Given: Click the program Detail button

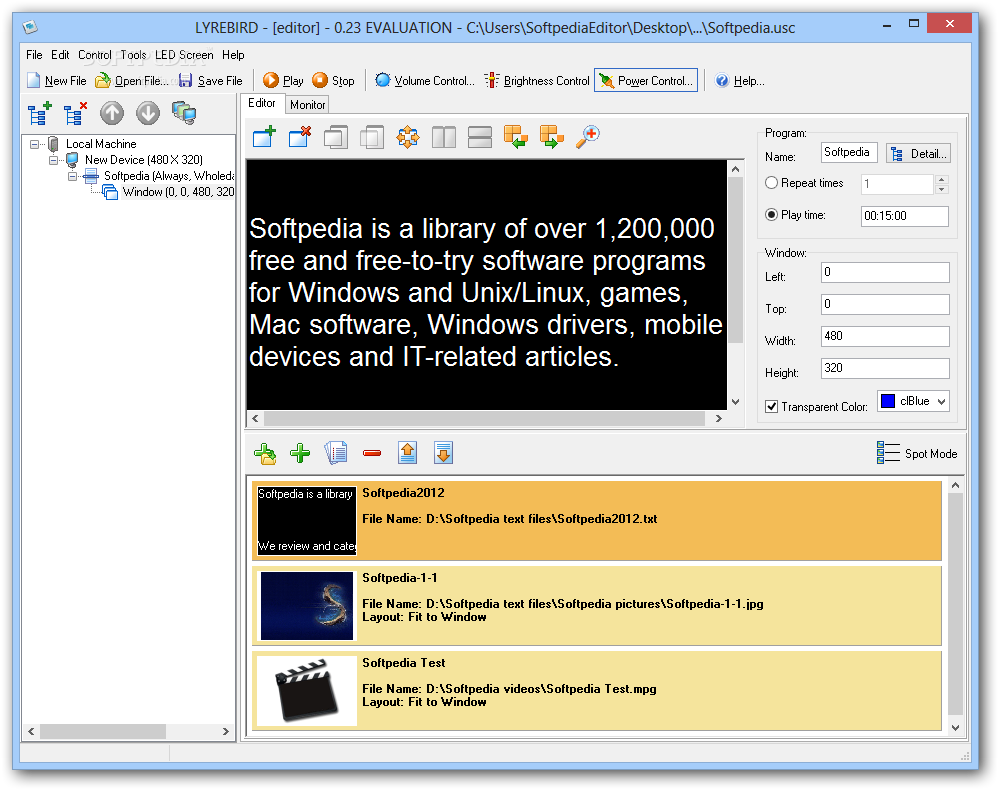Looking at the screenshot, I should click(x=918, y=154).
